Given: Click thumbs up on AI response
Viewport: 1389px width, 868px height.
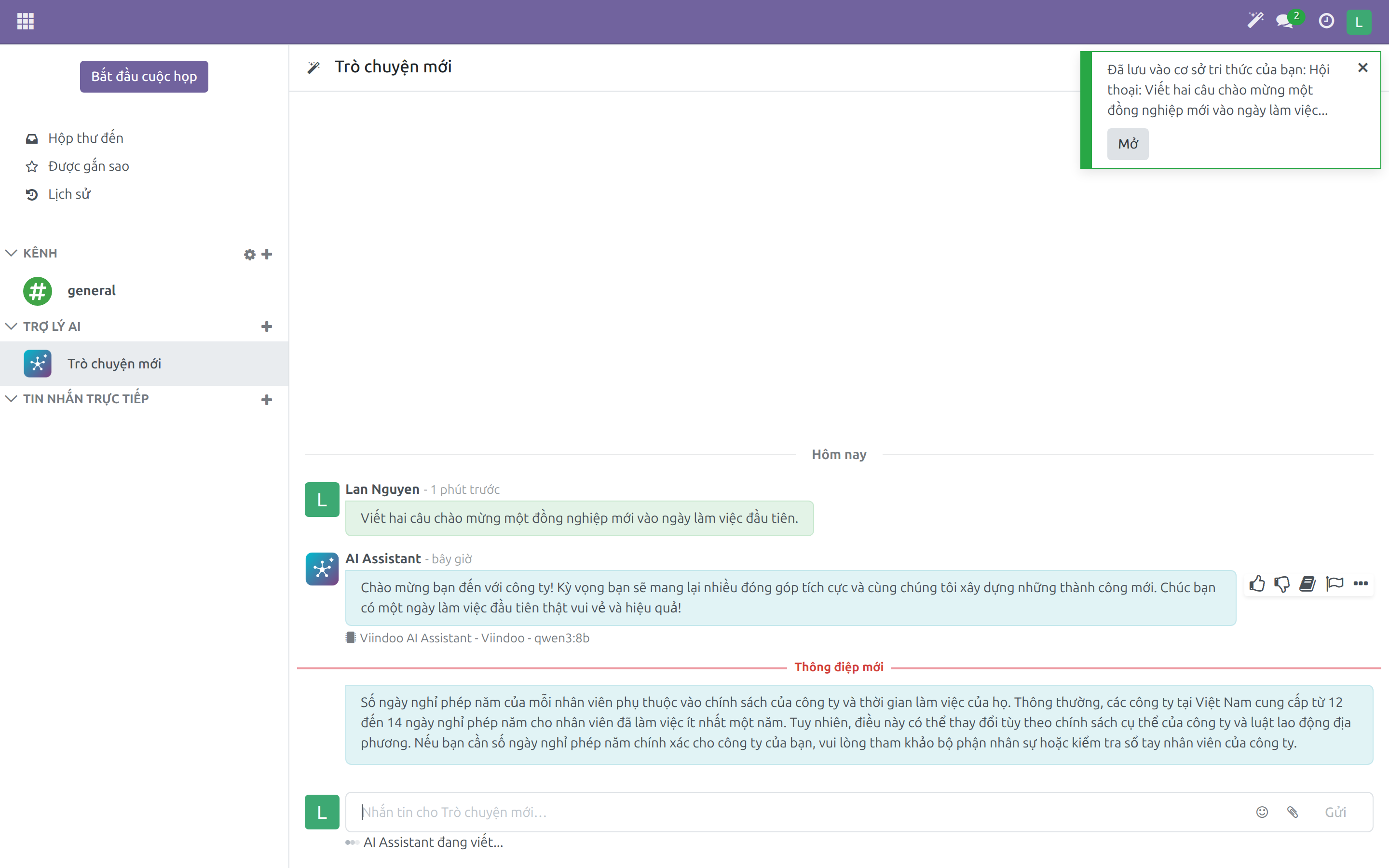Looking at the screenshot, I should [x=1257, y=584].
